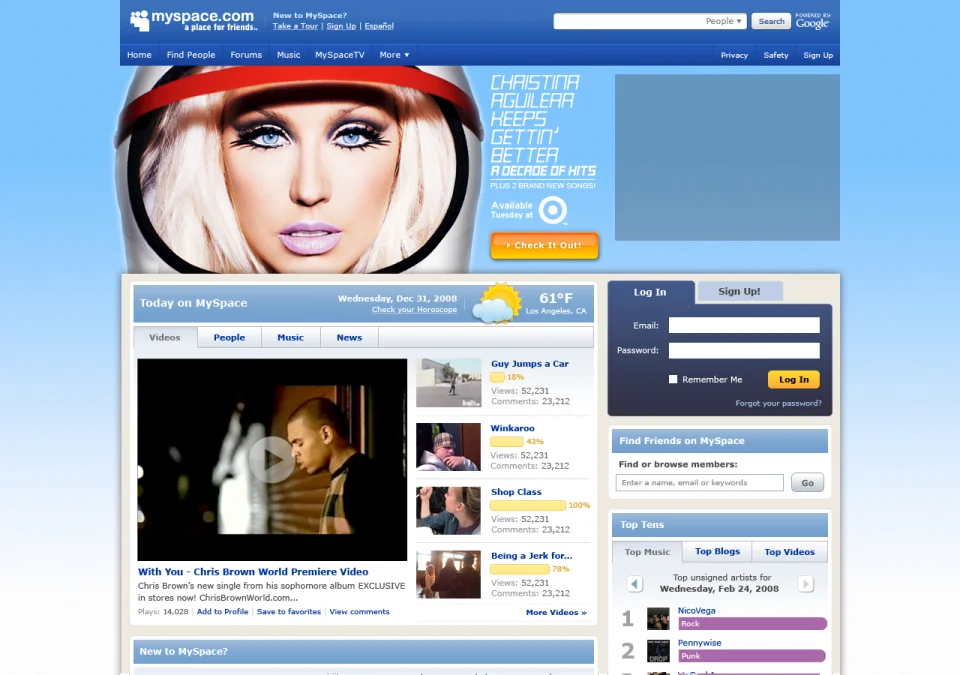
Task: Click View comments link
Action: (359, 611)
